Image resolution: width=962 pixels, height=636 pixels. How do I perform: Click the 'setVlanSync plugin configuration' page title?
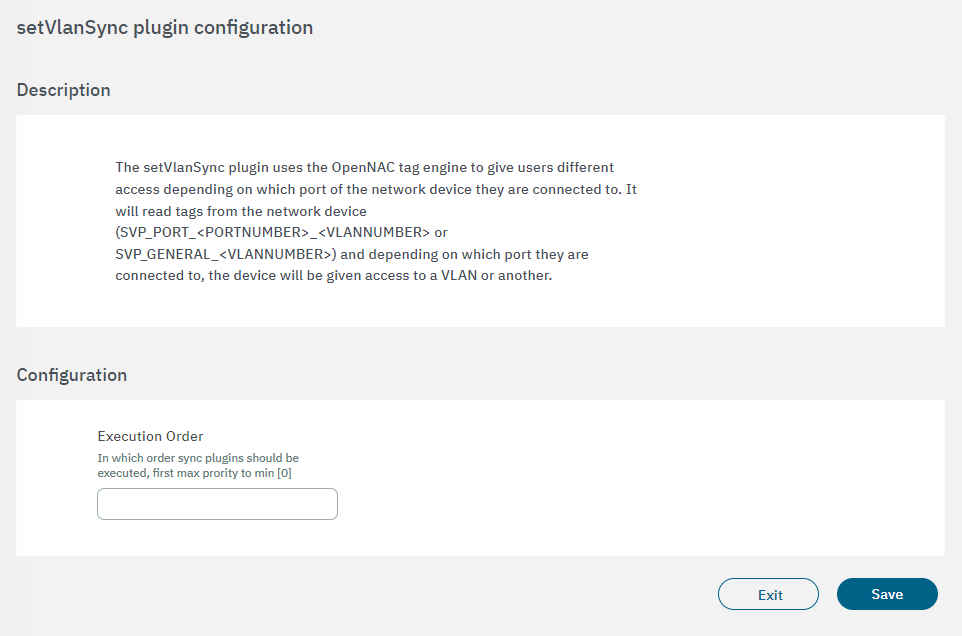coord(165,28)
